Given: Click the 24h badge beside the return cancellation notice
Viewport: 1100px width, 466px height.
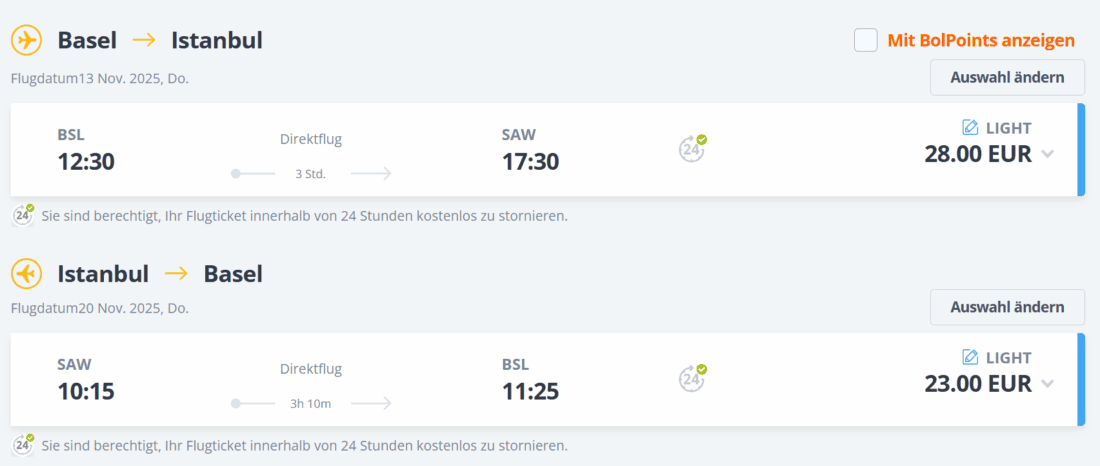Looking at the screenshot, I should click(23, 444).
